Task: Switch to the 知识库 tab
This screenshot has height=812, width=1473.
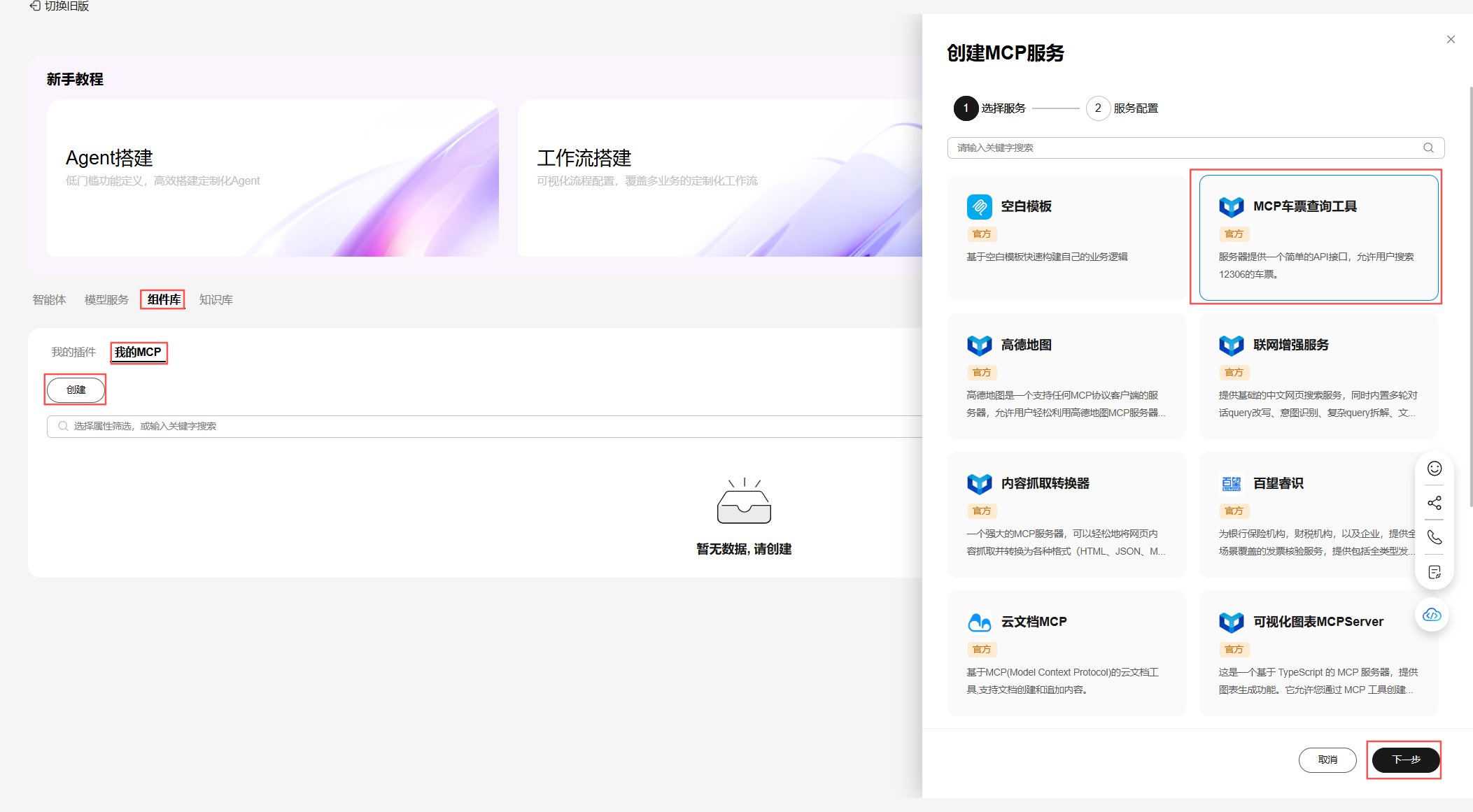Action: click(x=216, y=299)
